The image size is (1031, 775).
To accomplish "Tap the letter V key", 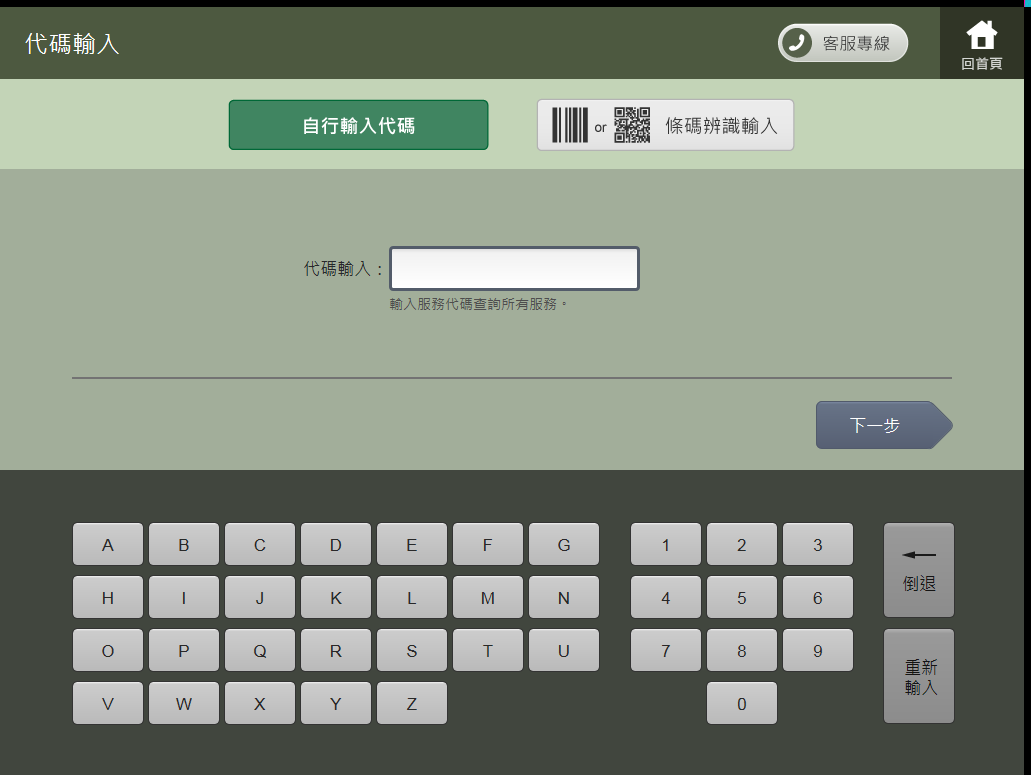I will point(107,703).
